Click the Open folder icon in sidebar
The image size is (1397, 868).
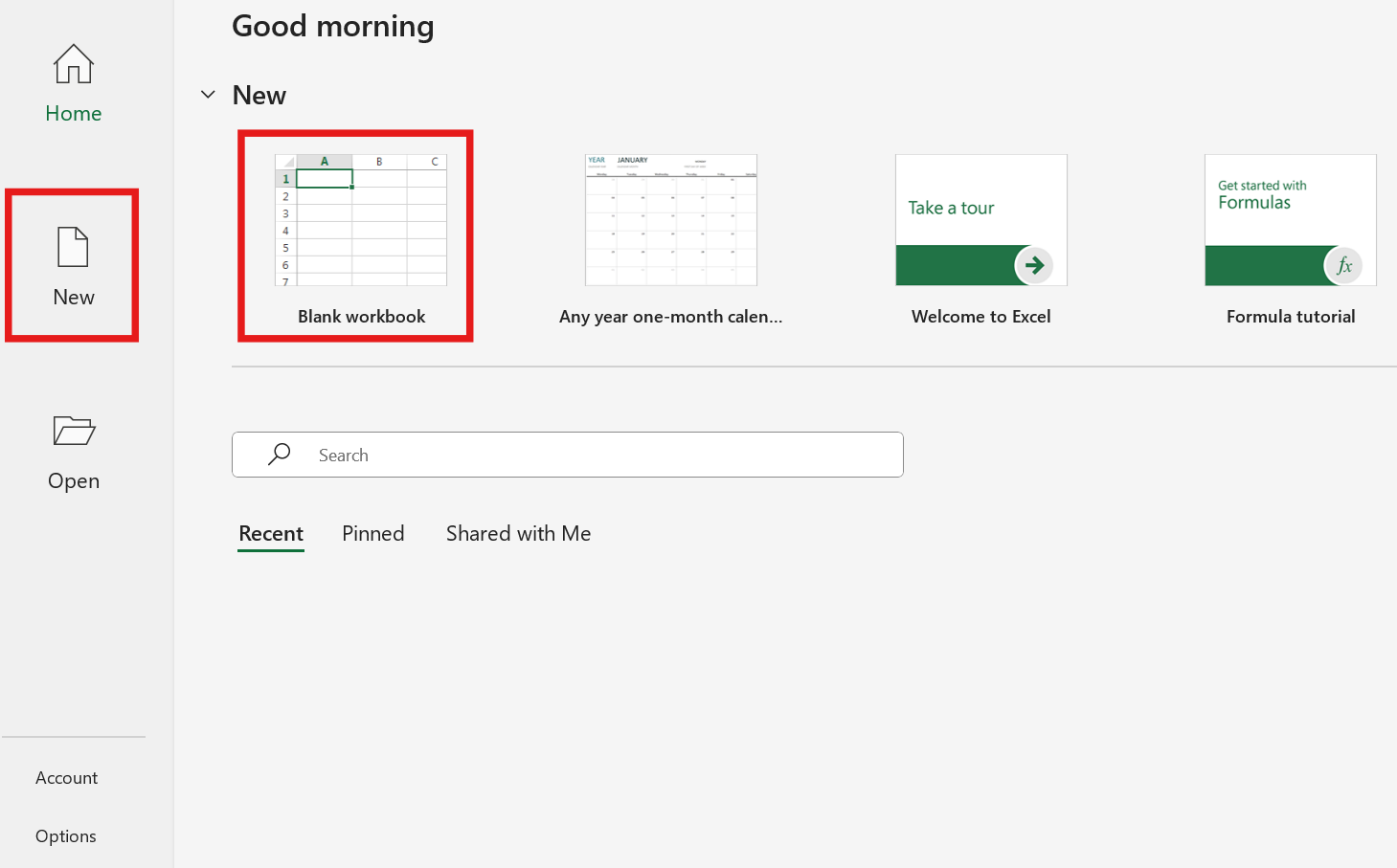pos(74,431)
